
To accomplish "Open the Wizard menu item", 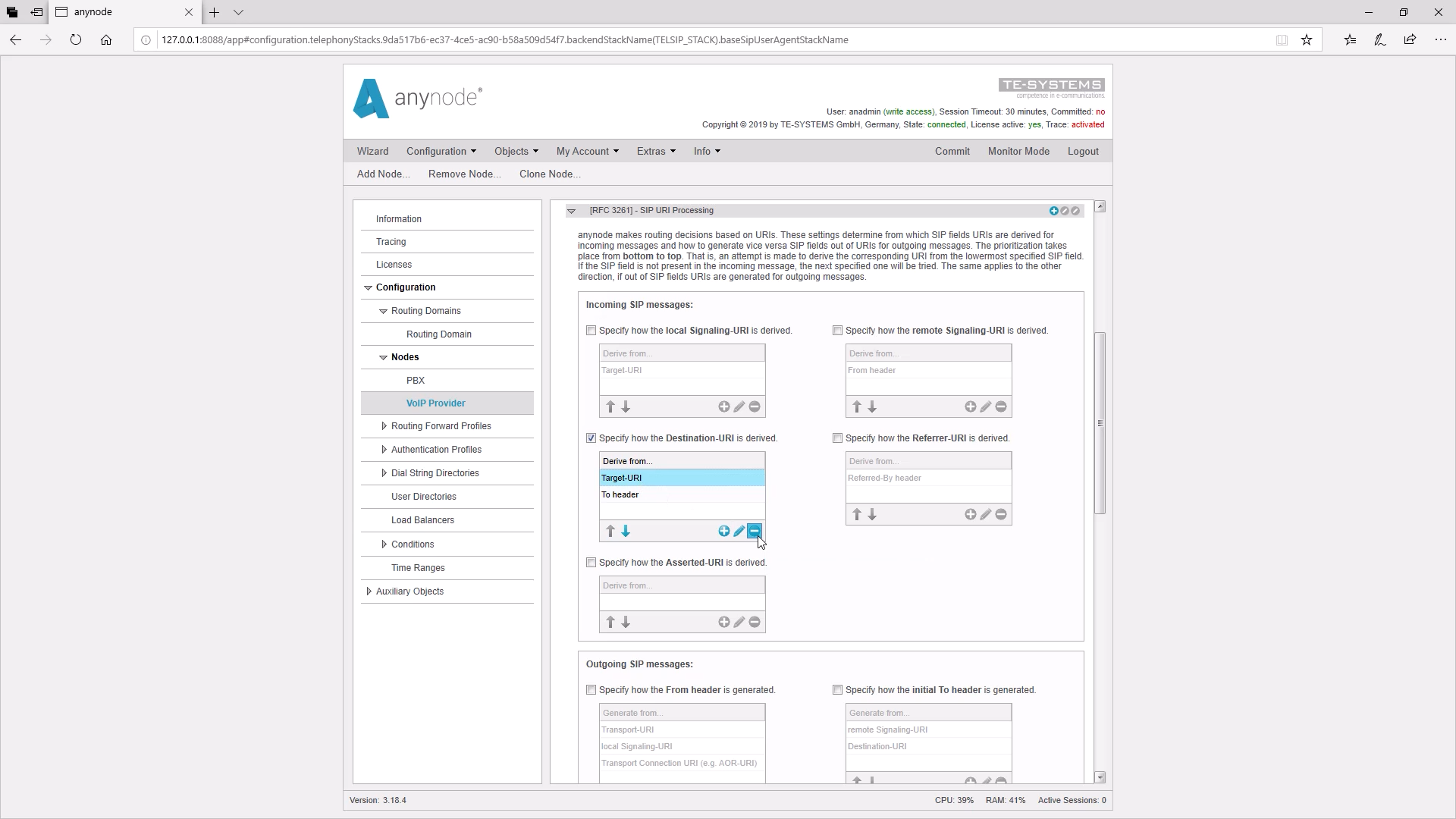I will (372, 152).
